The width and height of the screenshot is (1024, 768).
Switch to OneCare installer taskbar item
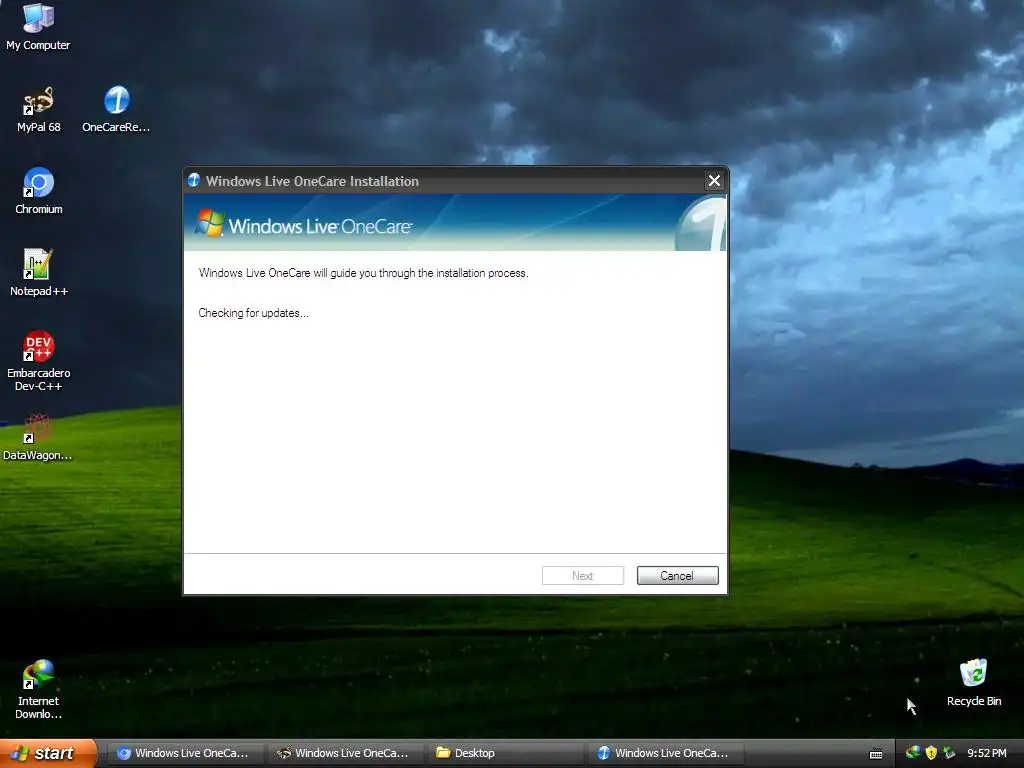664,753
